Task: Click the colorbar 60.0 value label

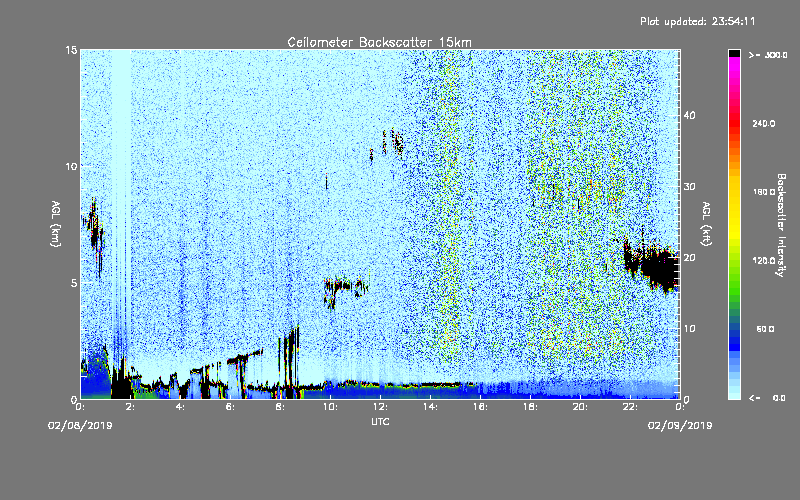Action: point(765,329)
